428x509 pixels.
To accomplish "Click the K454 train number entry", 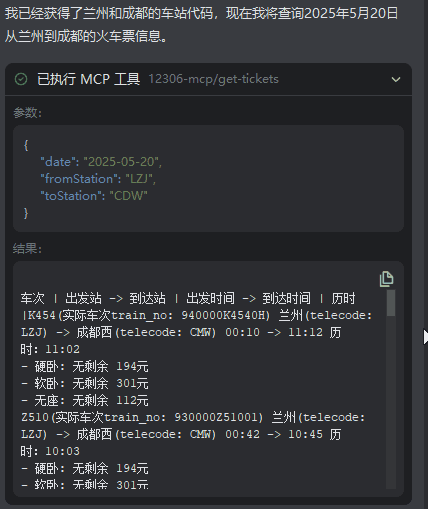I will point(42,315).
